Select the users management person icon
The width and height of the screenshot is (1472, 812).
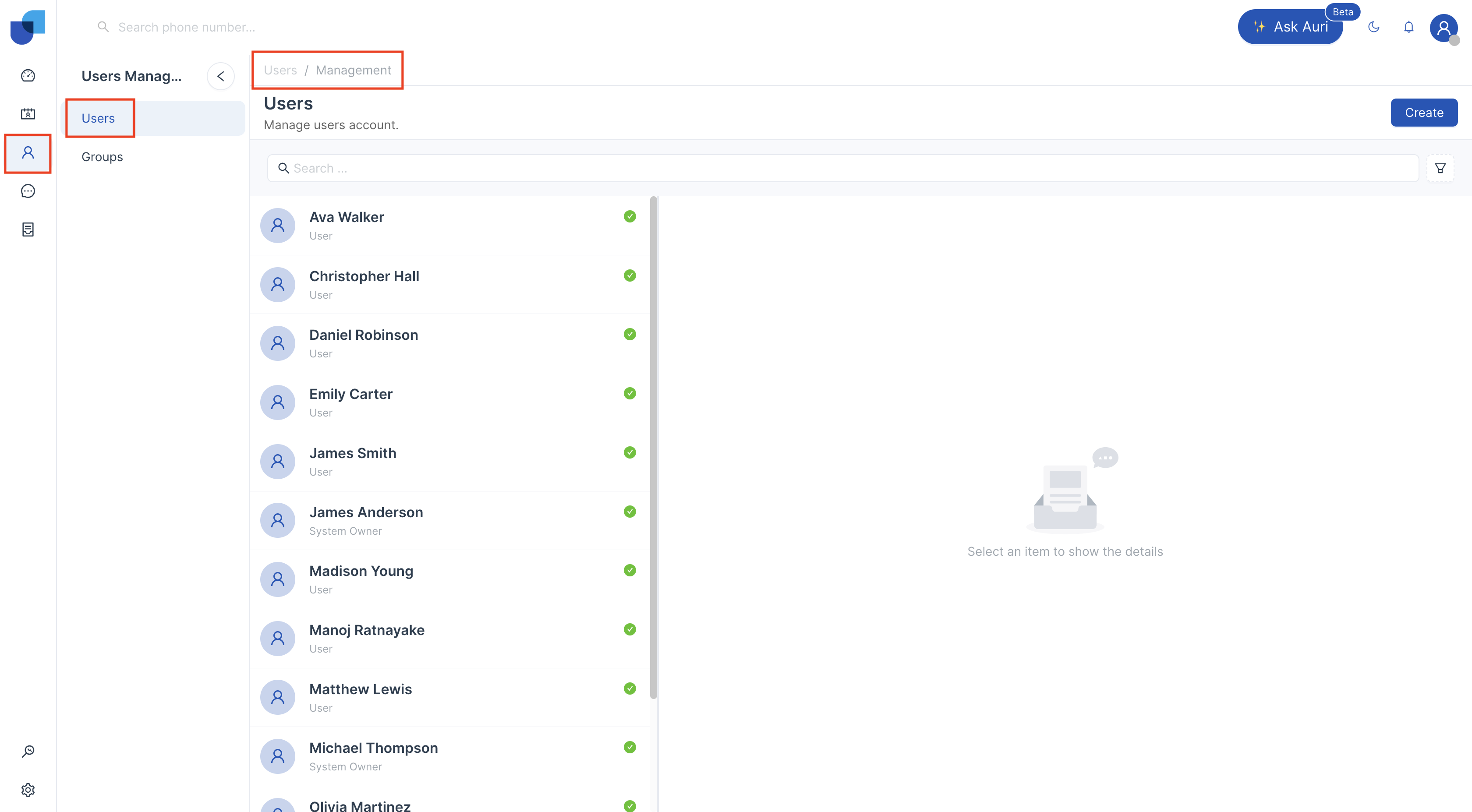coord(28,152)
